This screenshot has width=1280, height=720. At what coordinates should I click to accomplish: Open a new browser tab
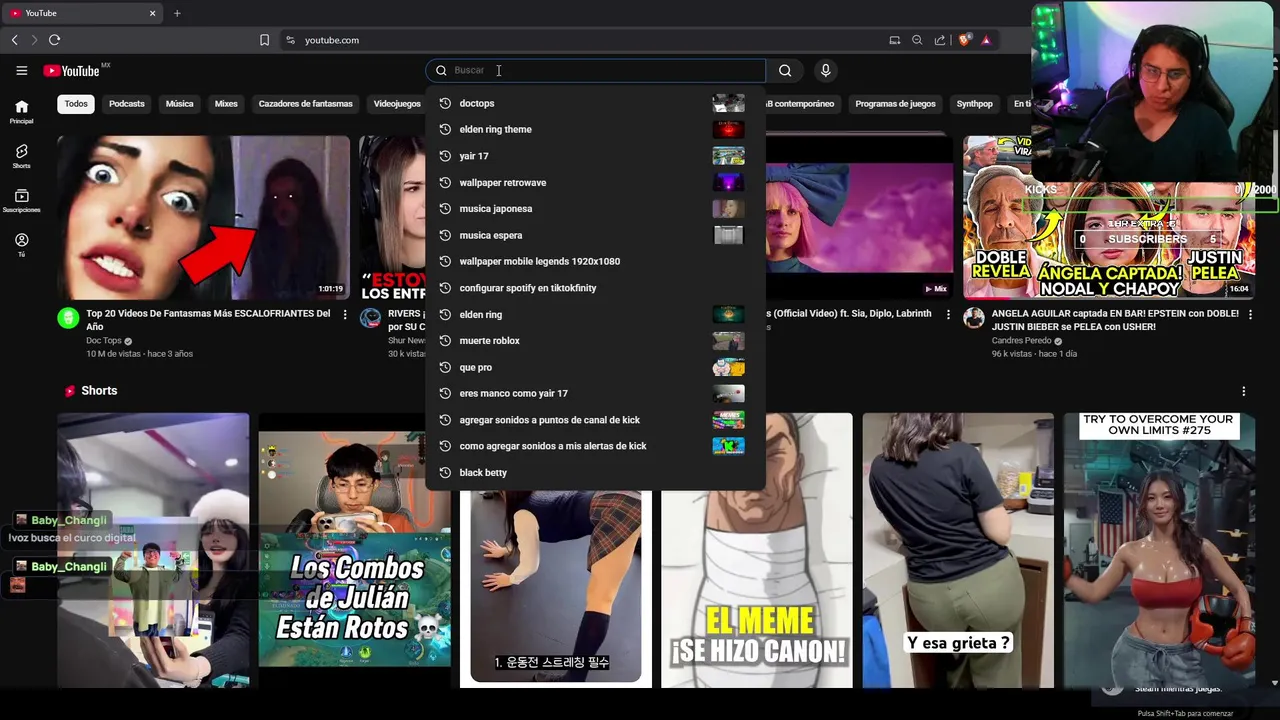coord(177,13)
